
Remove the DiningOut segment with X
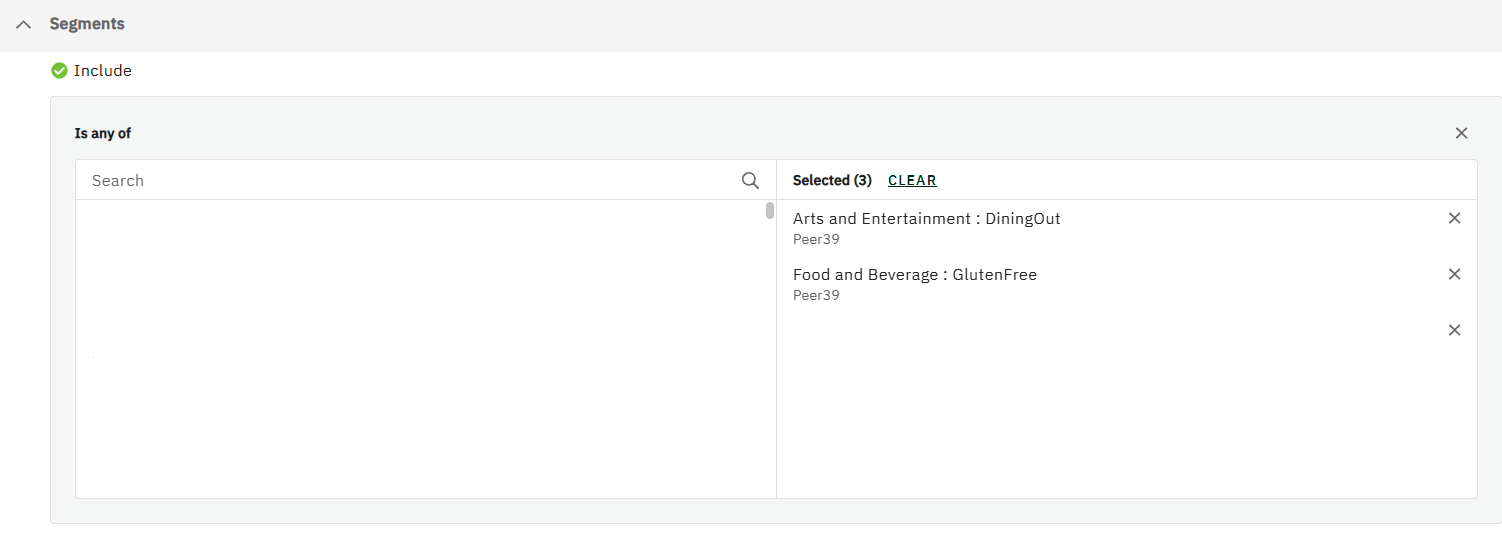click(x=1454, y=218)
